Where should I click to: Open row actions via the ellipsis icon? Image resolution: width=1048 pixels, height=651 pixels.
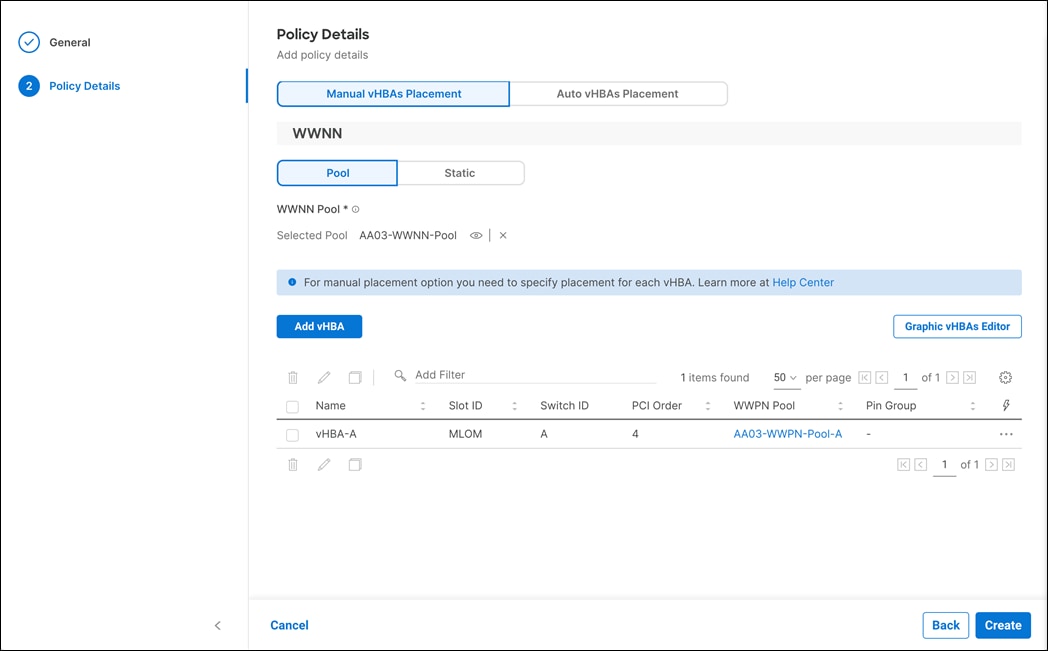coord(1006,434)
